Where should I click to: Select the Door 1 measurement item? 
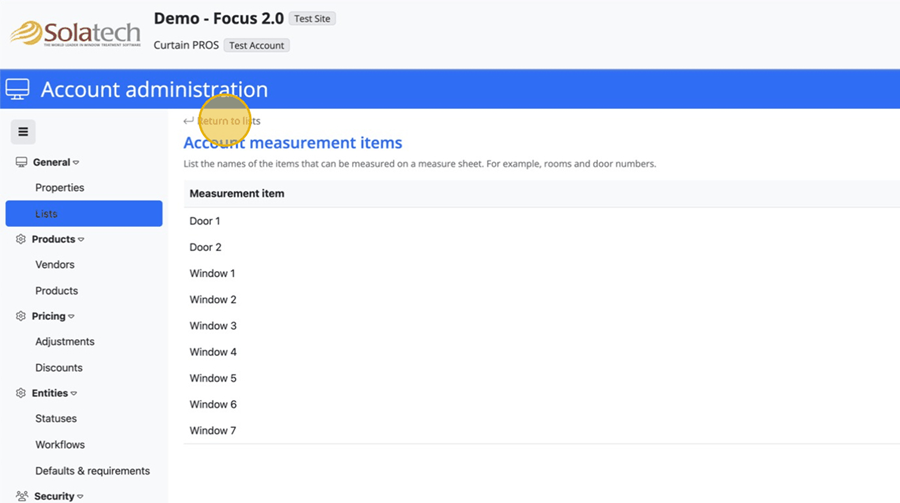(x=205, y=221)
